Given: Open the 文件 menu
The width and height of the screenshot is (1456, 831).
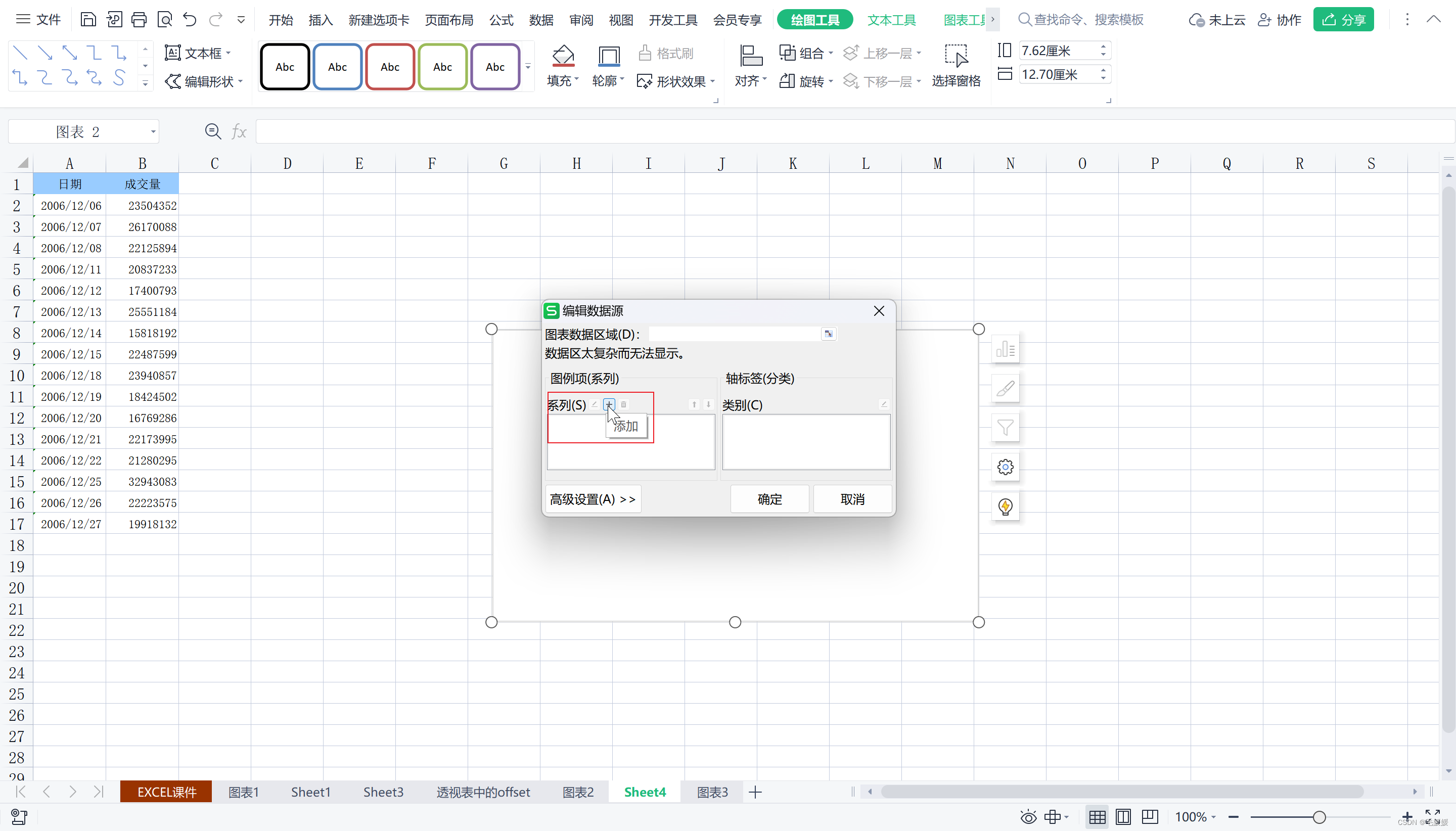Looking at the screenshot, I should coord(38,20).
